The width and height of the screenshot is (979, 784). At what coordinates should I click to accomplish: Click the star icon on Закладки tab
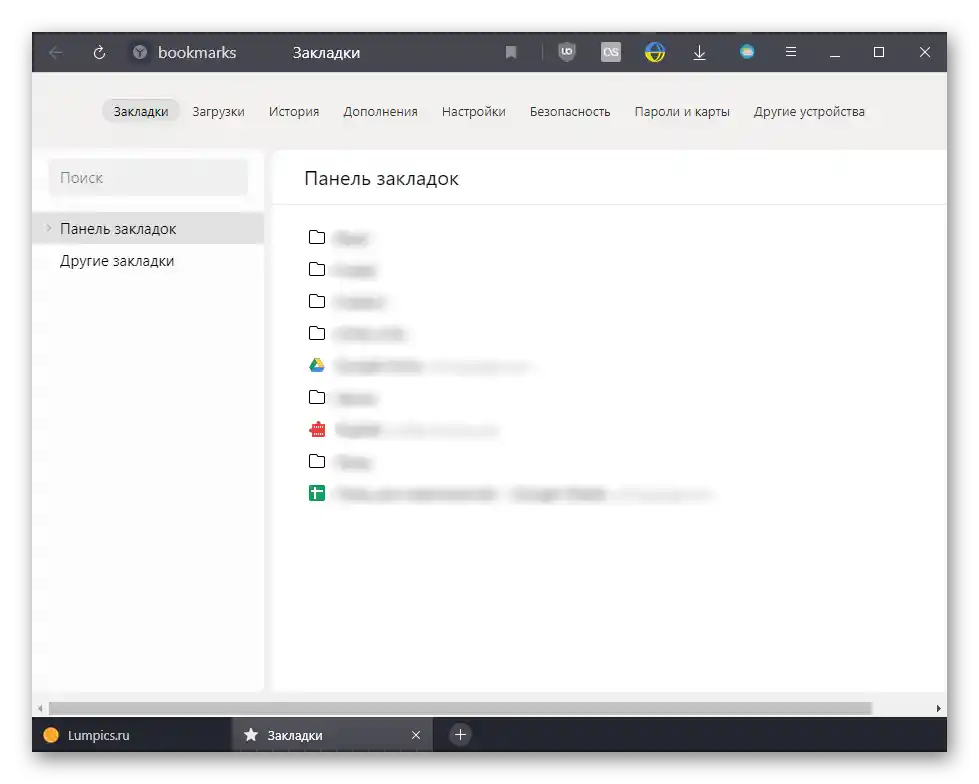click(x=251, y=735)
